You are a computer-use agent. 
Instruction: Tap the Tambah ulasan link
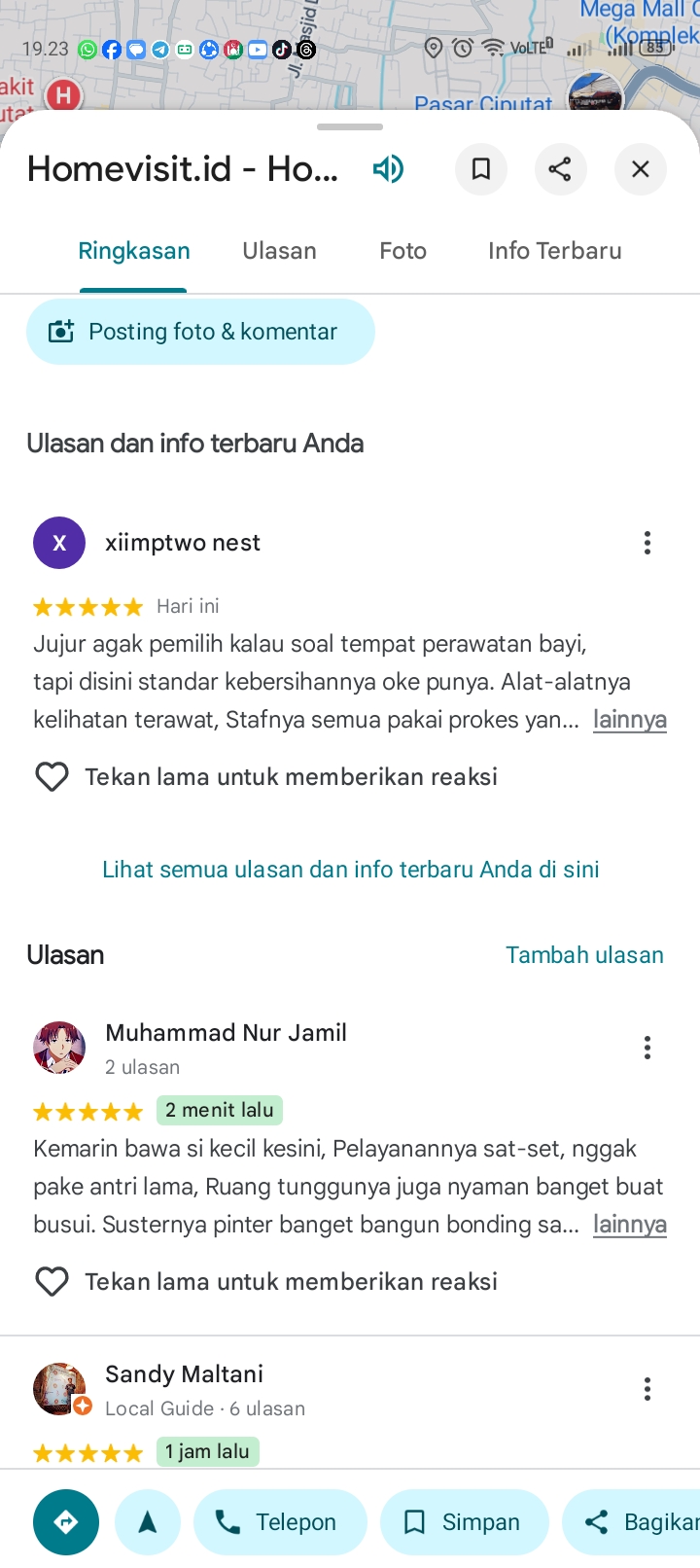click(x=585, y=955)
